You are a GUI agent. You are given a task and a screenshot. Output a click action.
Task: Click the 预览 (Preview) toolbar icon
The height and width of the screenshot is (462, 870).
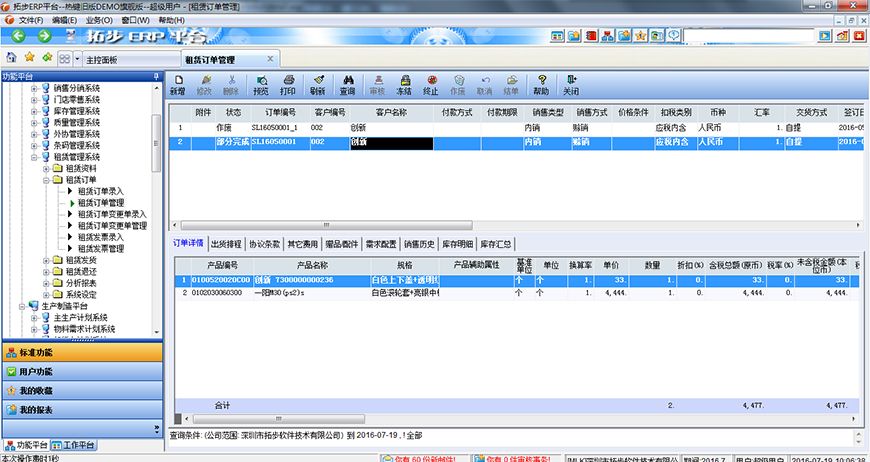tap(261, 84)
